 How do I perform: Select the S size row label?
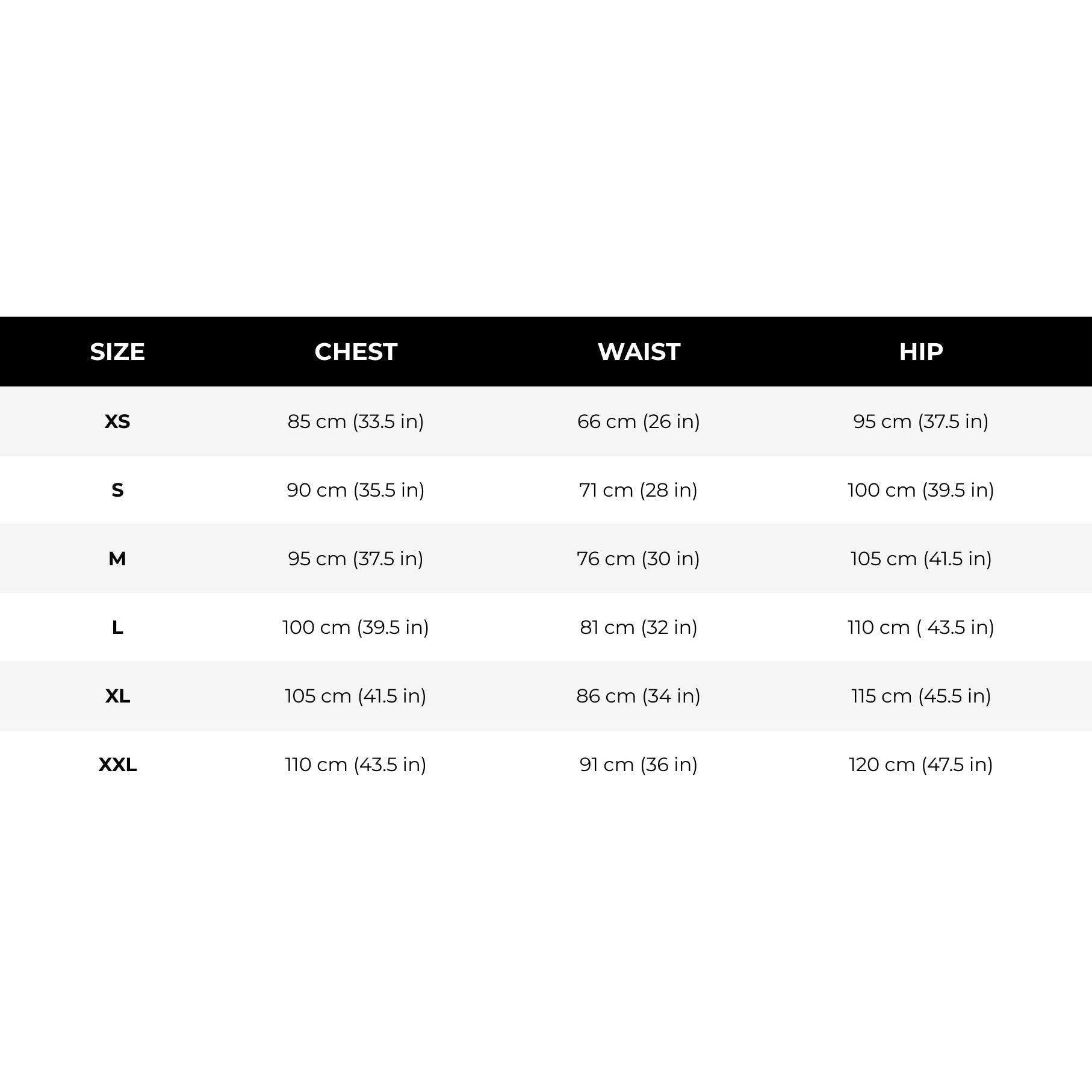tap(117, 490)
